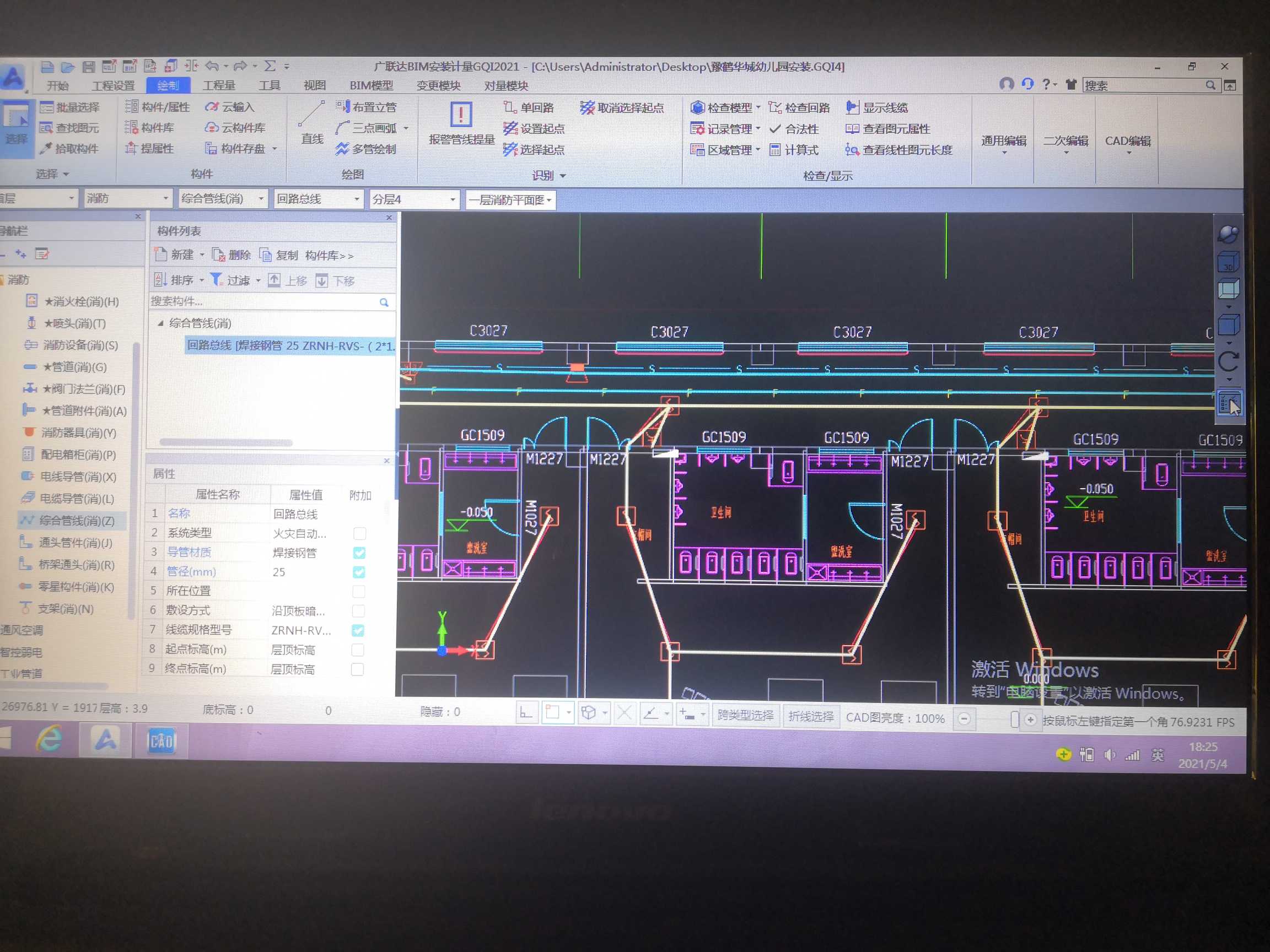Click 复制 in the component list
This screenshot has height=952, width=1270.
(x=279, y=255)
